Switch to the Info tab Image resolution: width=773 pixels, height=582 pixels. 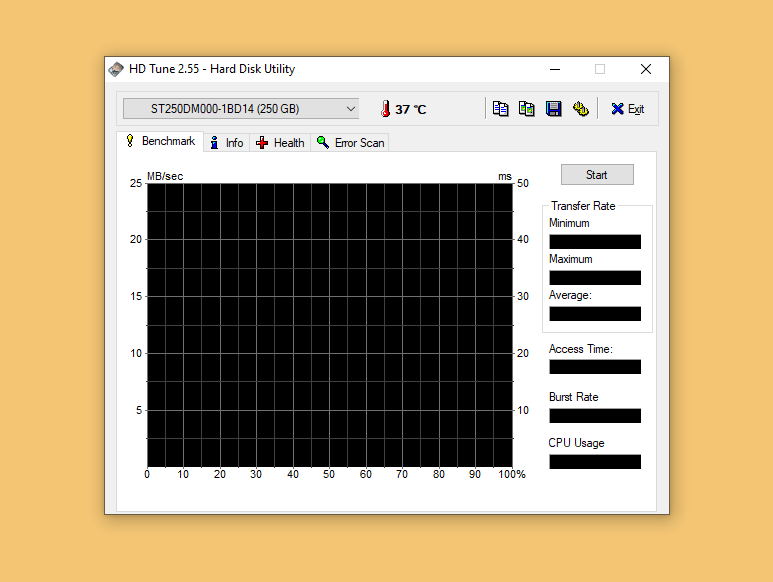(x=227, y=143)
